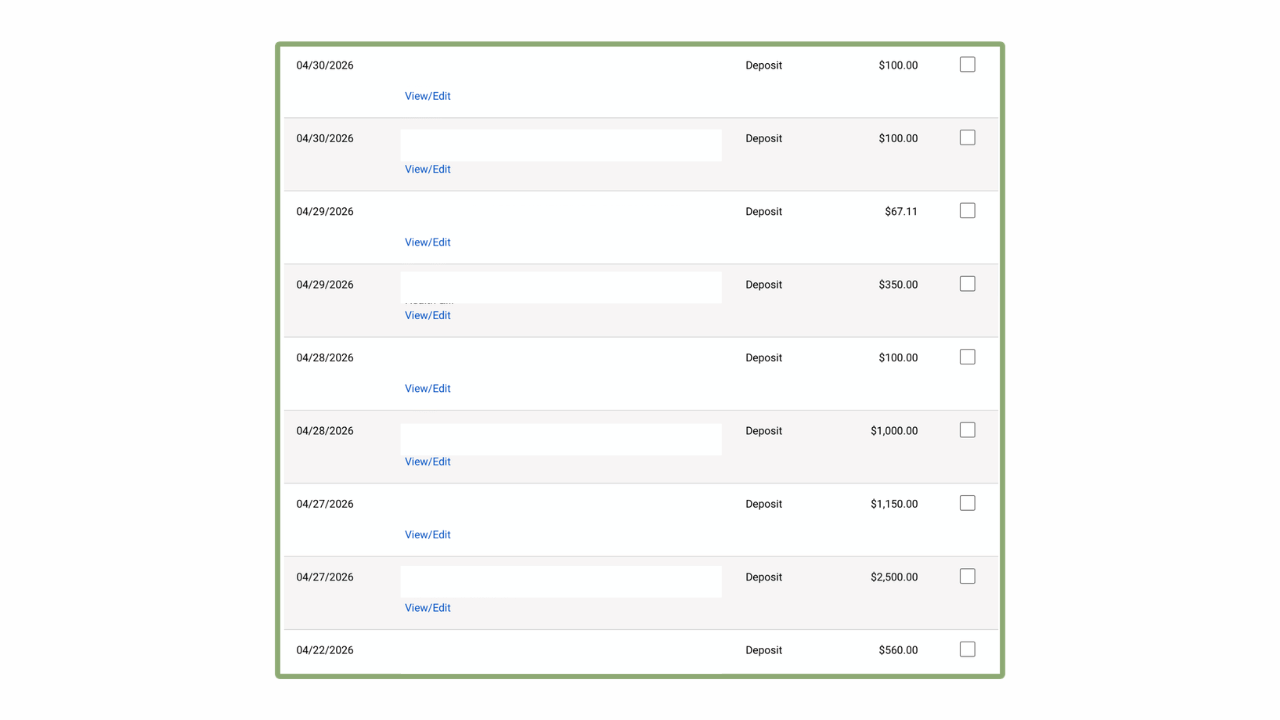
Task: Select the 04/27/2026 date on the $1,150.00 row
Action: pos(325,503)
